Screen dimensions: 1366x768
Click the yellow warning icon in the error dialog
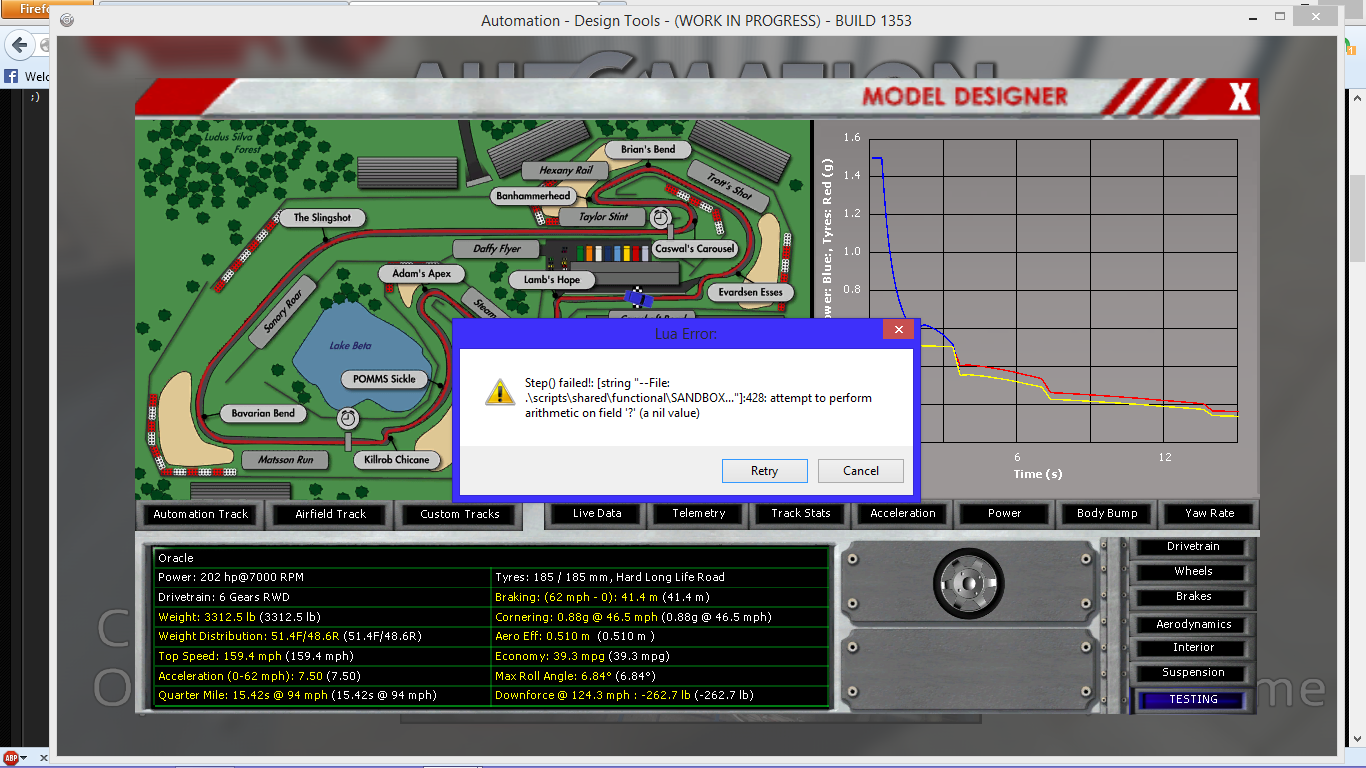(500, 391)
